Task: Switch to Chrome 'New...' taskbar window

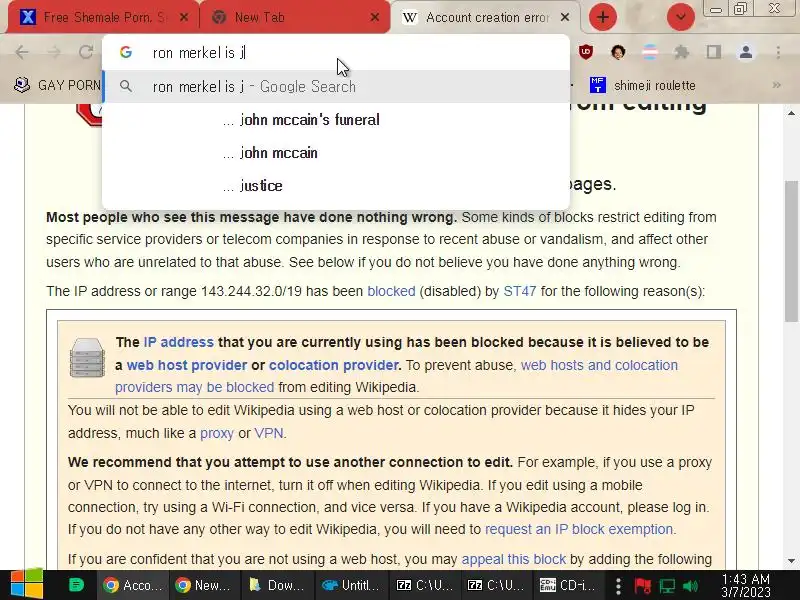Action: point(203,585)
